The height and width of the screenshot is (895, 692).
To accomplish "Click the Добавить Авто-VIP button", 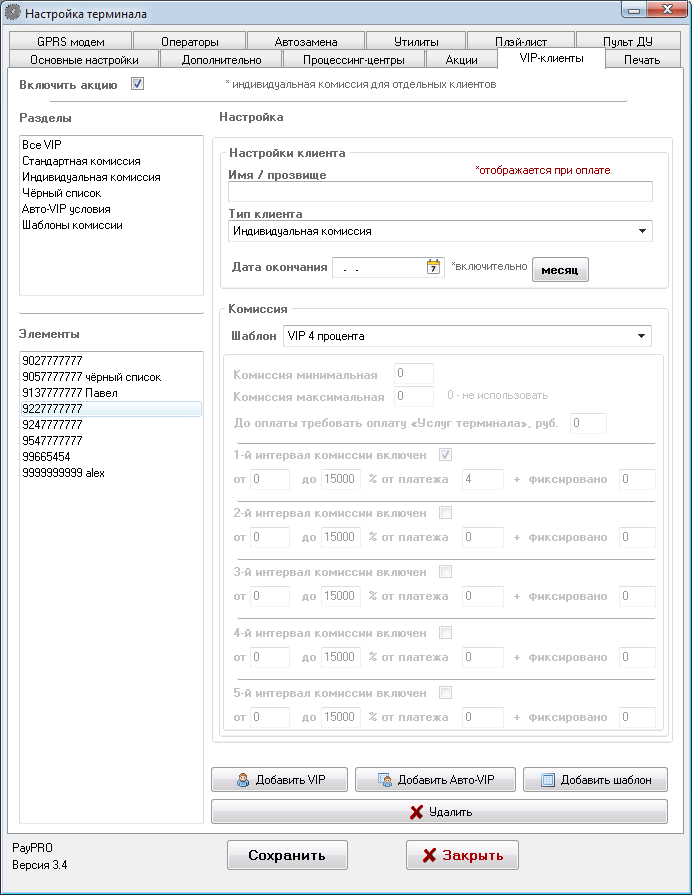I will tap(435, 780).
